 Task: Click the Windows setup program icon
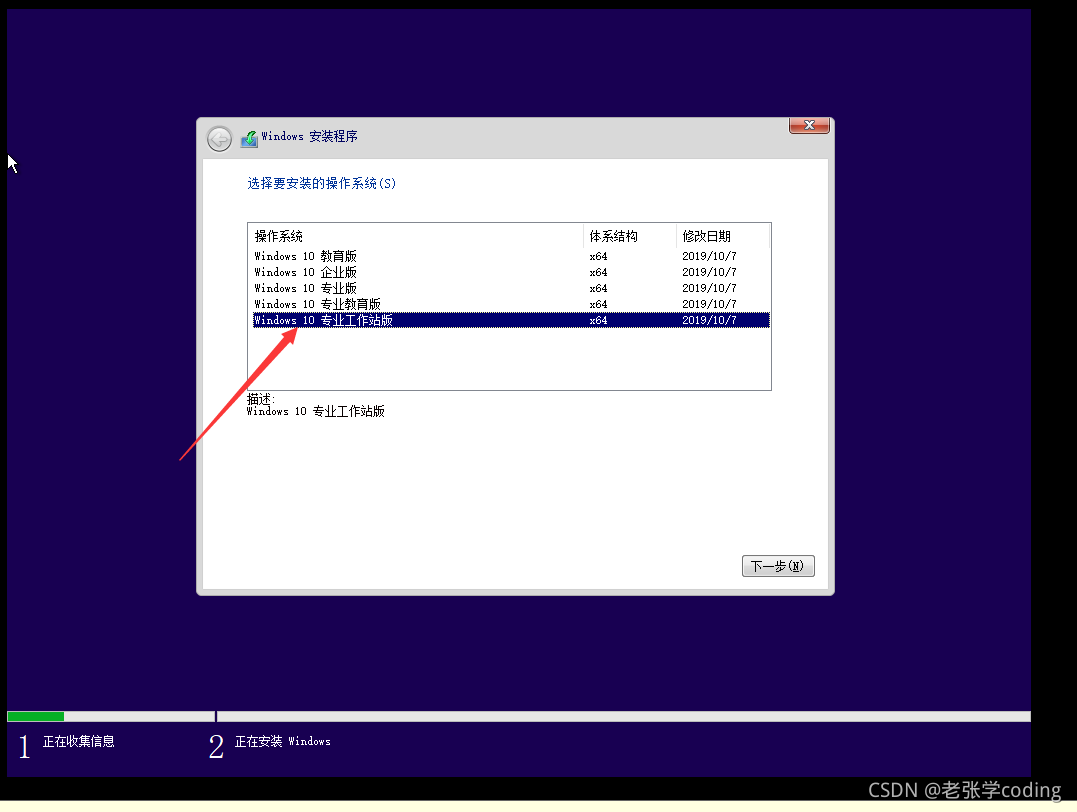click(249, 139)
